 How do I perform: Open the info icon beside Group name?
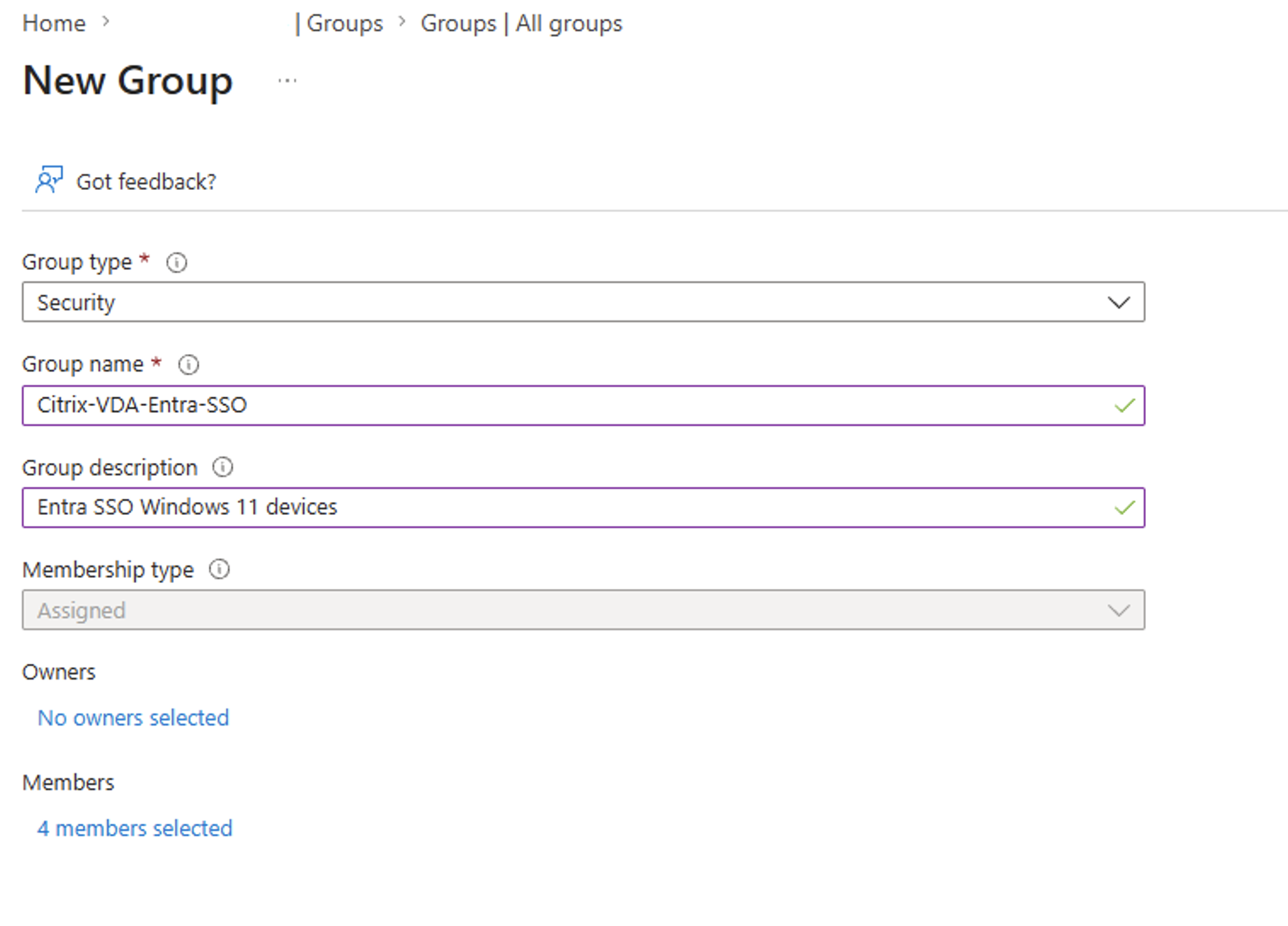pos(189,364)
